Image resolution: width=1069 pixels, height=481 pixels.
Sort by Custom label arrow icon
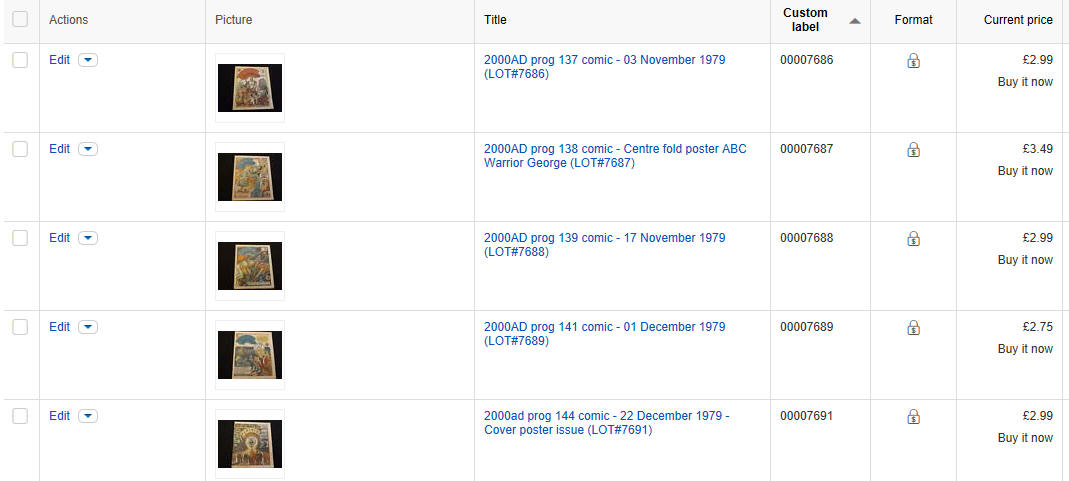854,21
